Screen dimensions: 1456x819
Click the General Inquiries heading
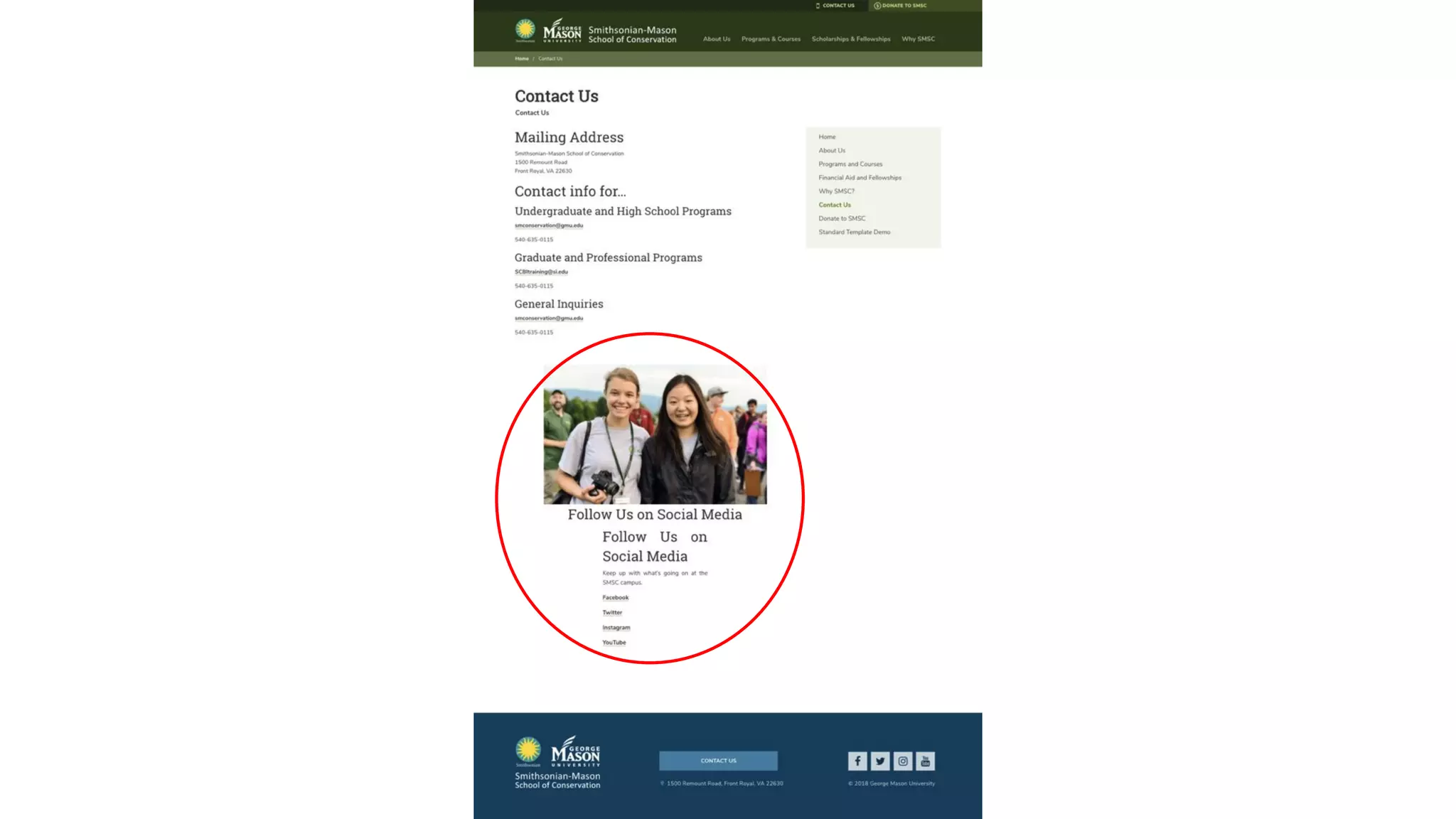559,304
